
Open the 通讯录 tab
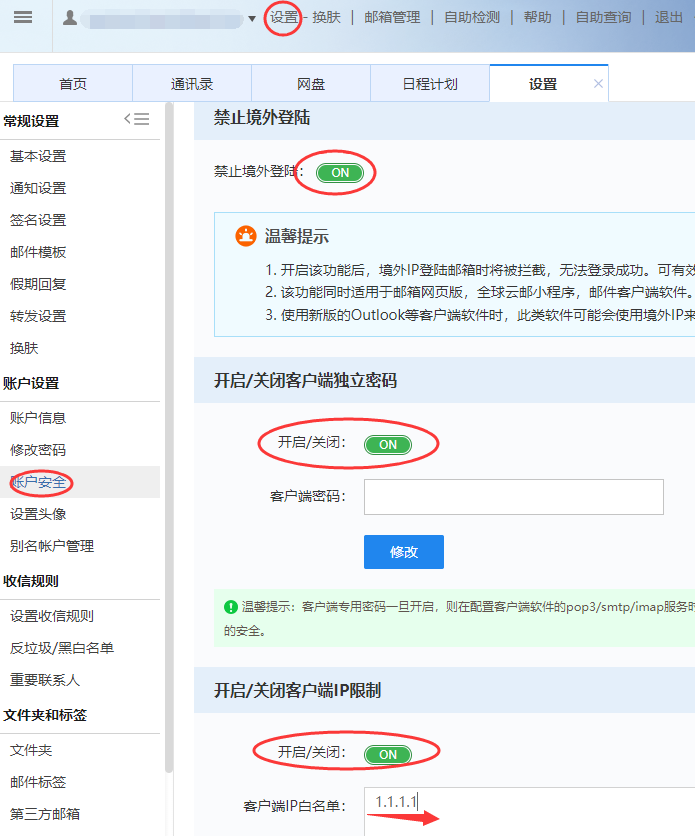pyautogui.click(x=192, y=84)
